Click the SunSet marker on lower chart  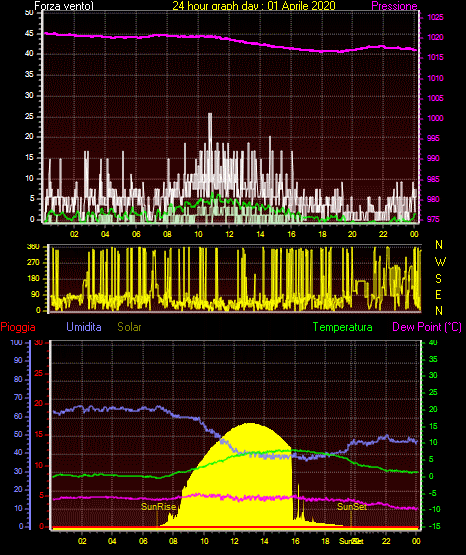(x=352, y=507)
